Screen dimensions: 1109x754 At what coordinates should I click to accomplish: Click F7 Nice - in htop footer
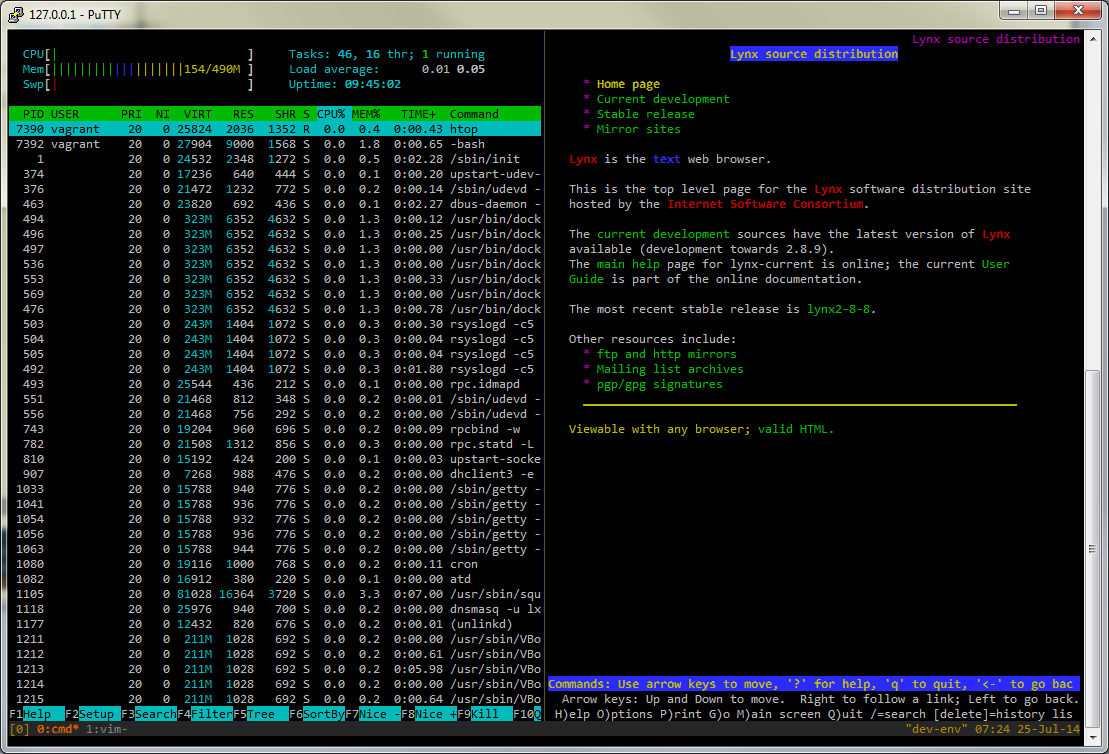point(373,714)
